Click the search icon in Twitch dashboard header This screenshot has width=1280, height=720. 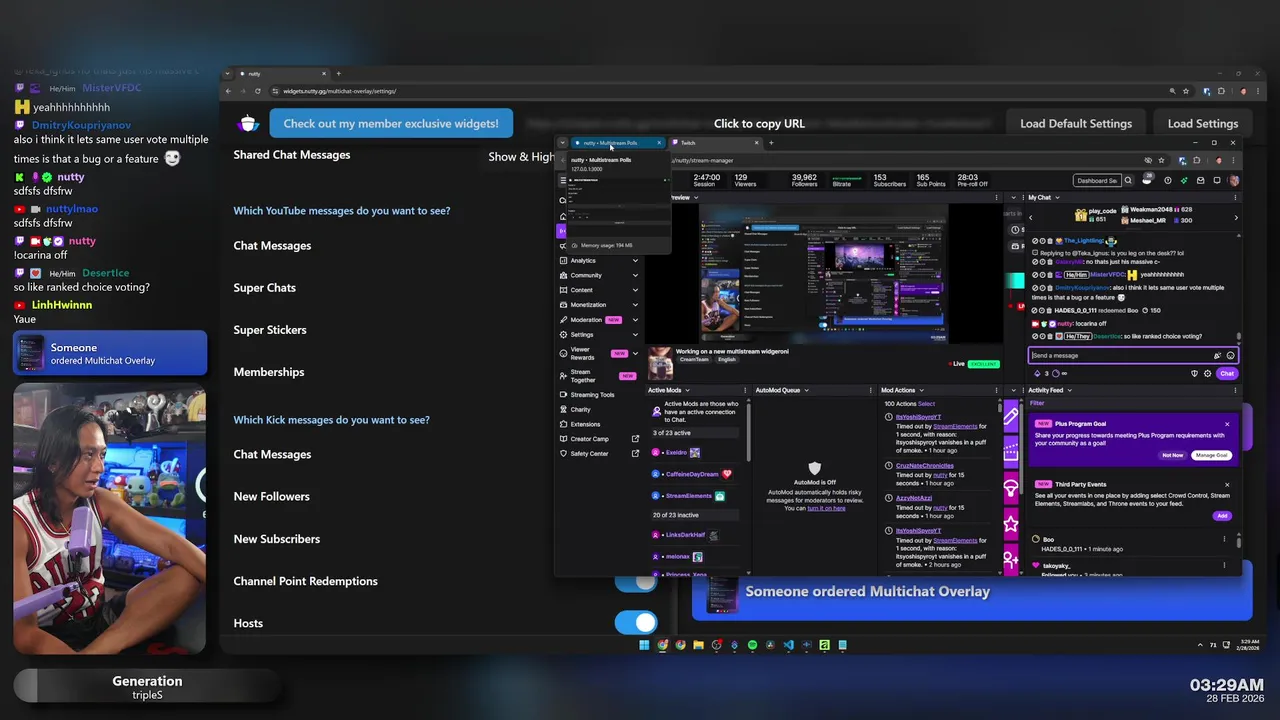click(1128, 181)
